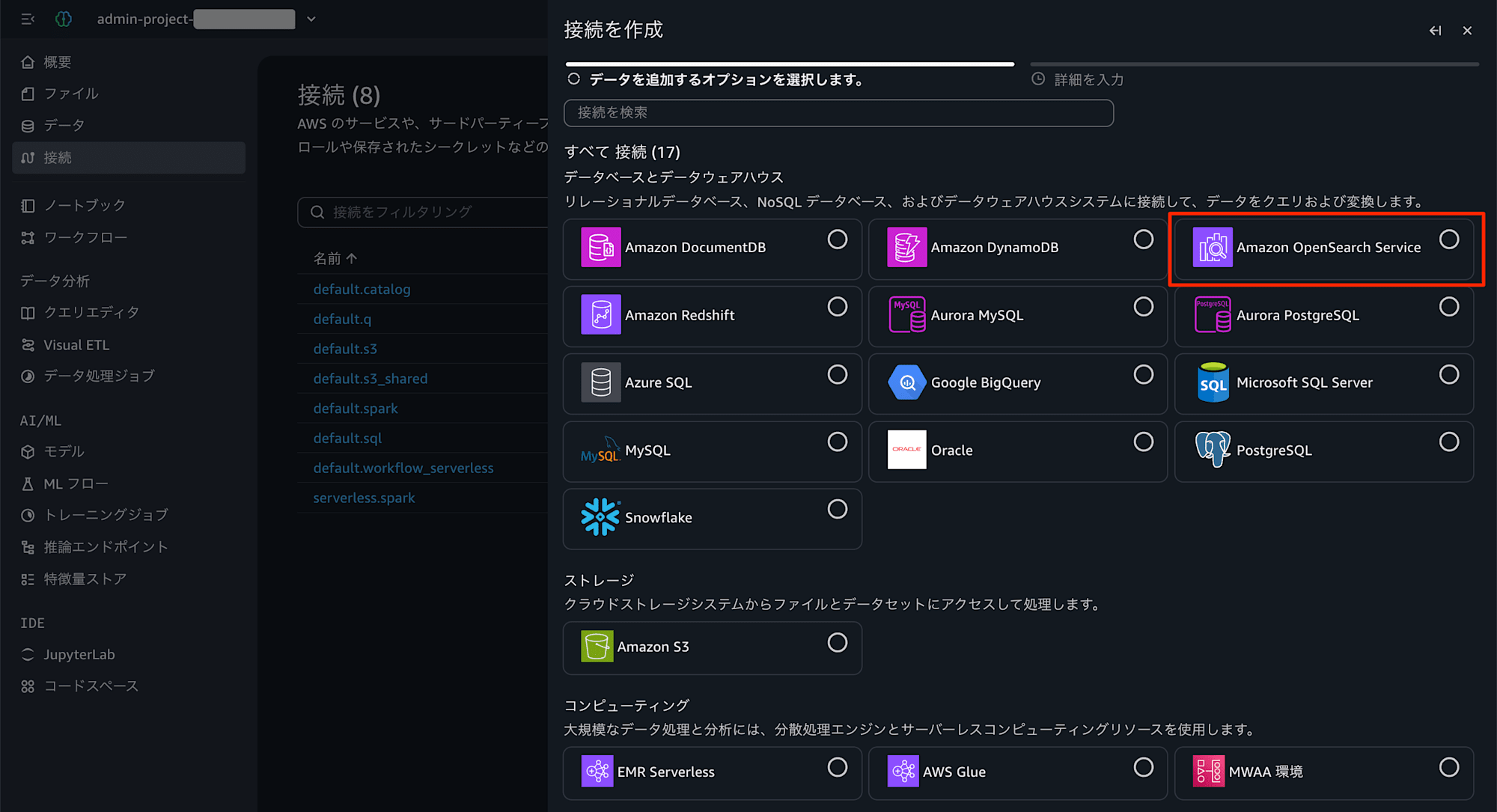The height and width of the screenshot is (812, 1497).
Task: Click the Amazon S3 bucket icon
Action: (597, 646)
